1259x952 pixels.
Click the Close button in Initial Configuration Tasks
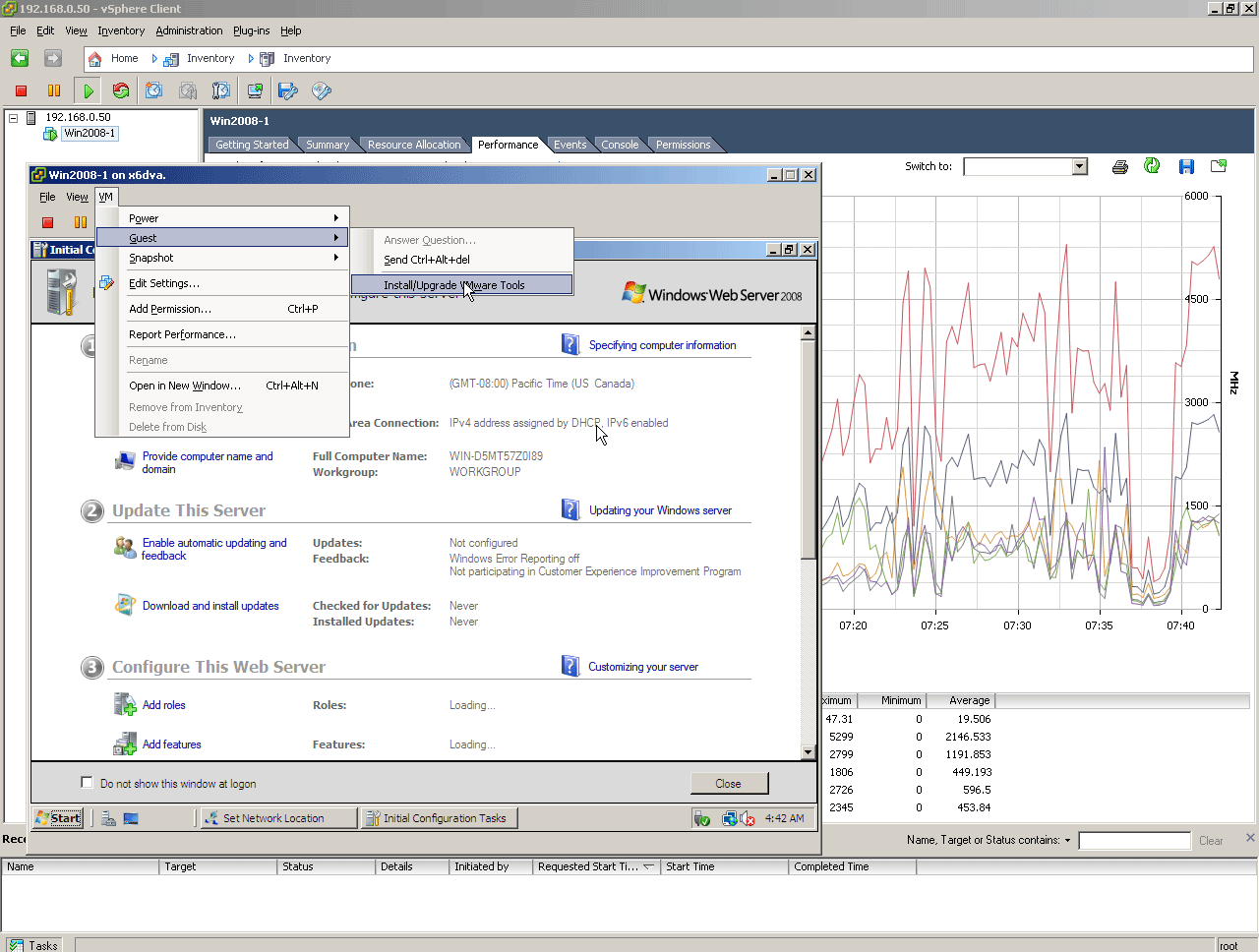click(x=728, y=784)
